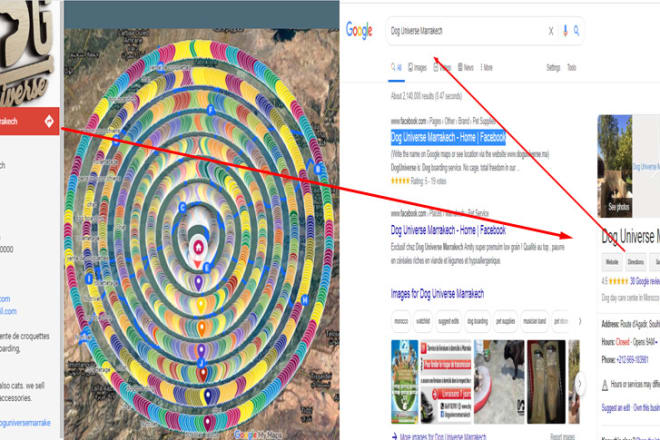
Task: Switch to the All results tab
Action: point(396,67)
